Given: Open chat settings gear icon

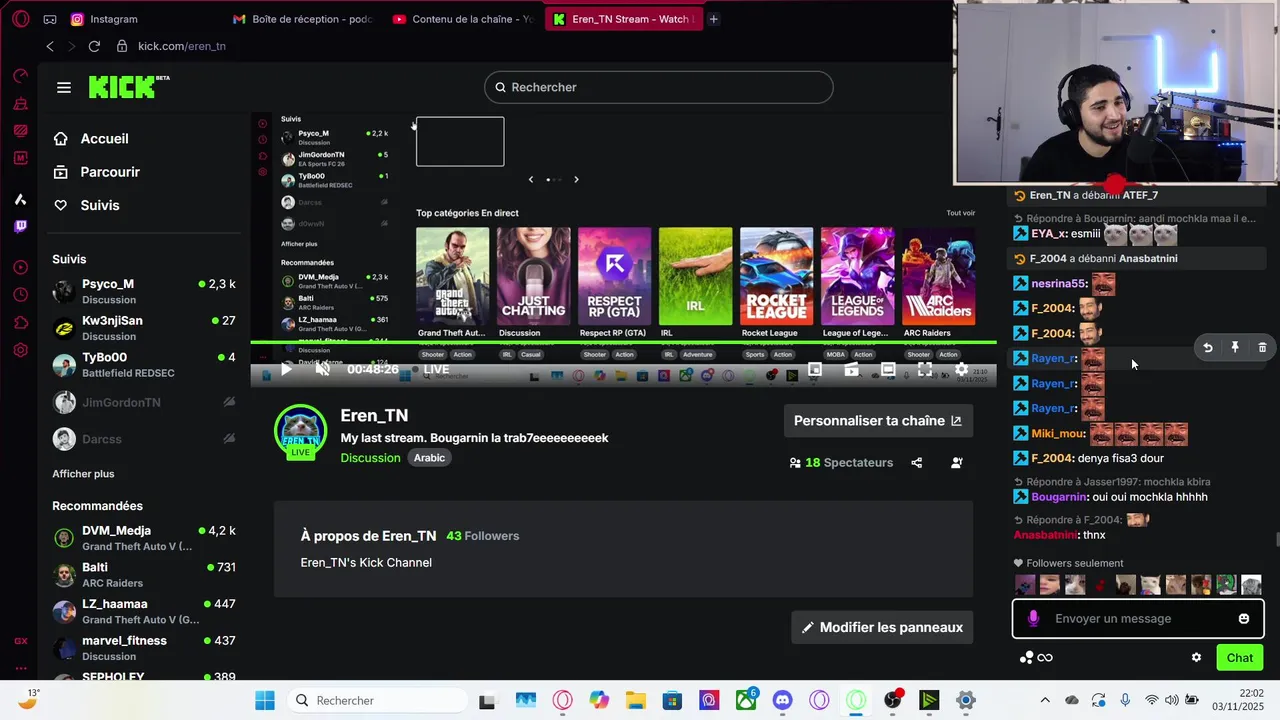Looking at the screenshot, I should pos(1196,657).
